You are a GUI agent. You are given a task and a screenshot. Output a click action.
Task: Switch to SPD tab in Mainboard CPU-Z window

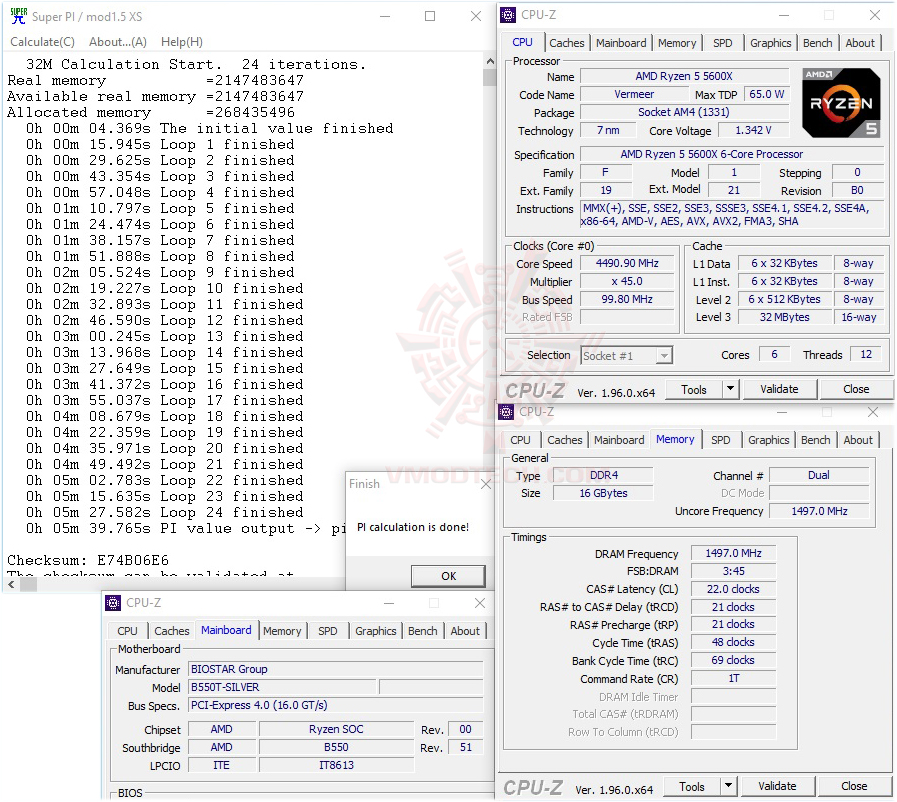click(328, 631)
